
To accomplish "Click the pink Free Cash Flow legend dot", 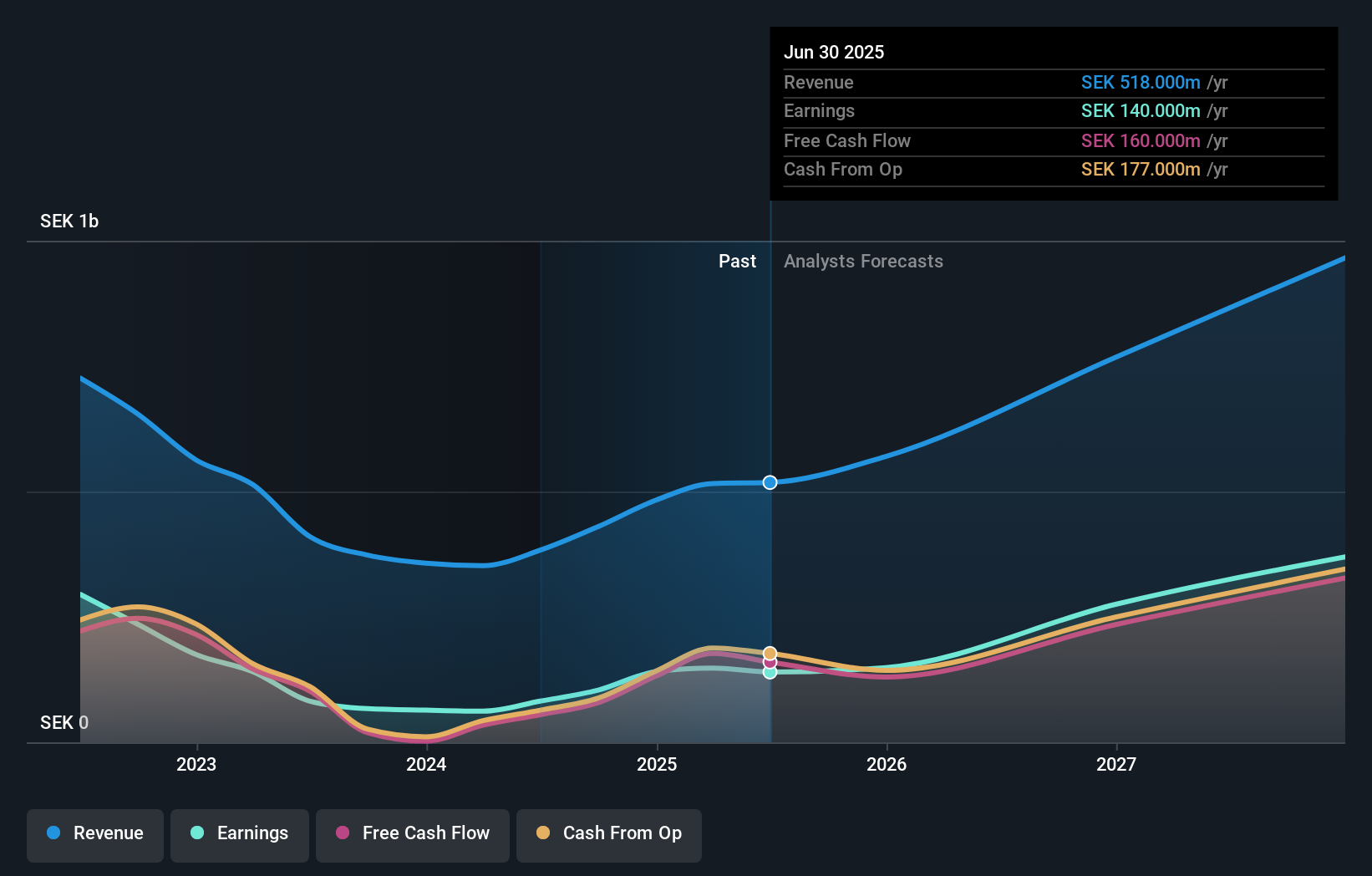I will pyautogui.click(x=343, y=833).
